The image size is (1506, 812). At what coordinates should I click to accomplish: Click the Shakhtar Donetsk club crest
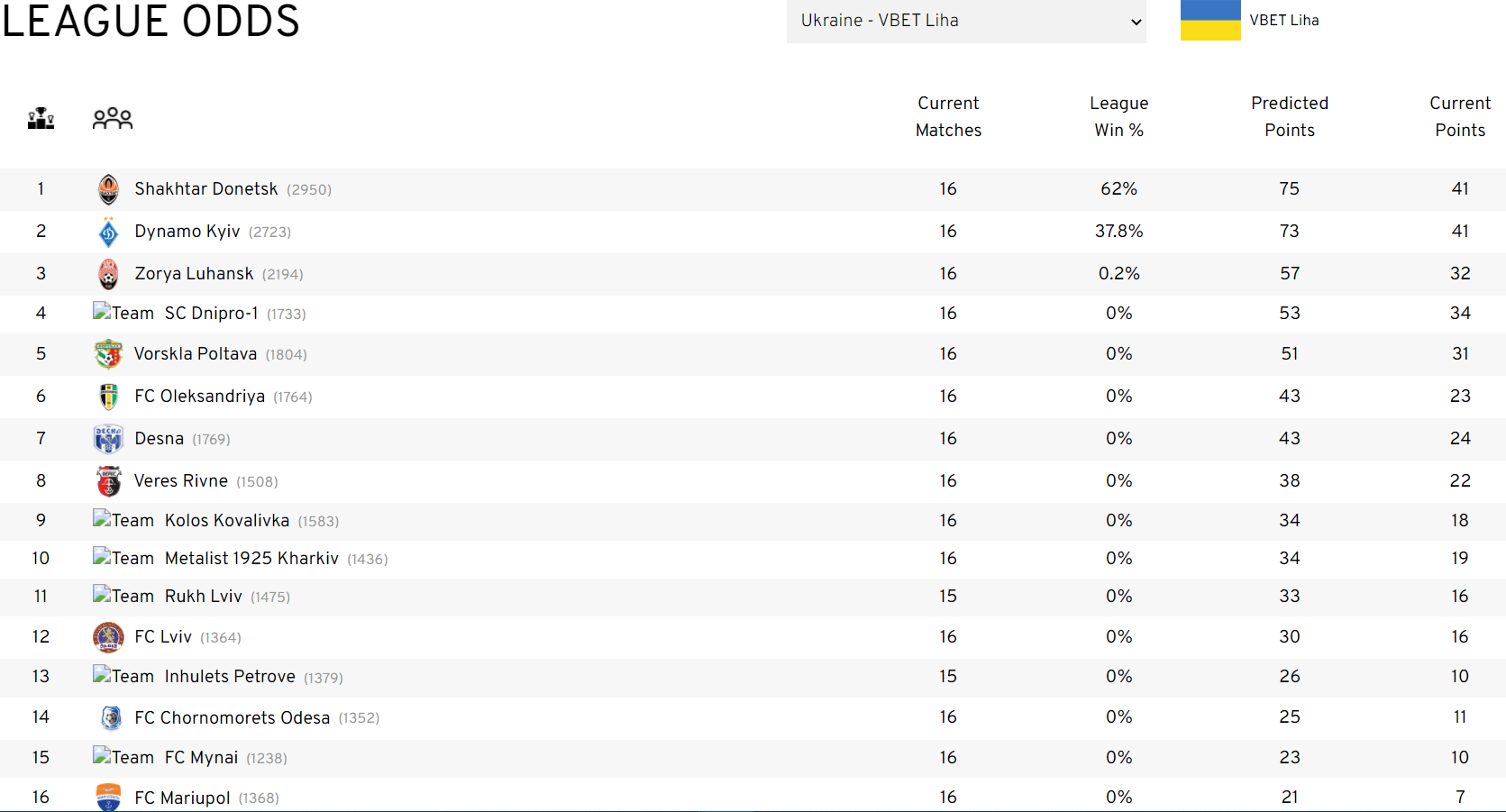click(108, 189)
